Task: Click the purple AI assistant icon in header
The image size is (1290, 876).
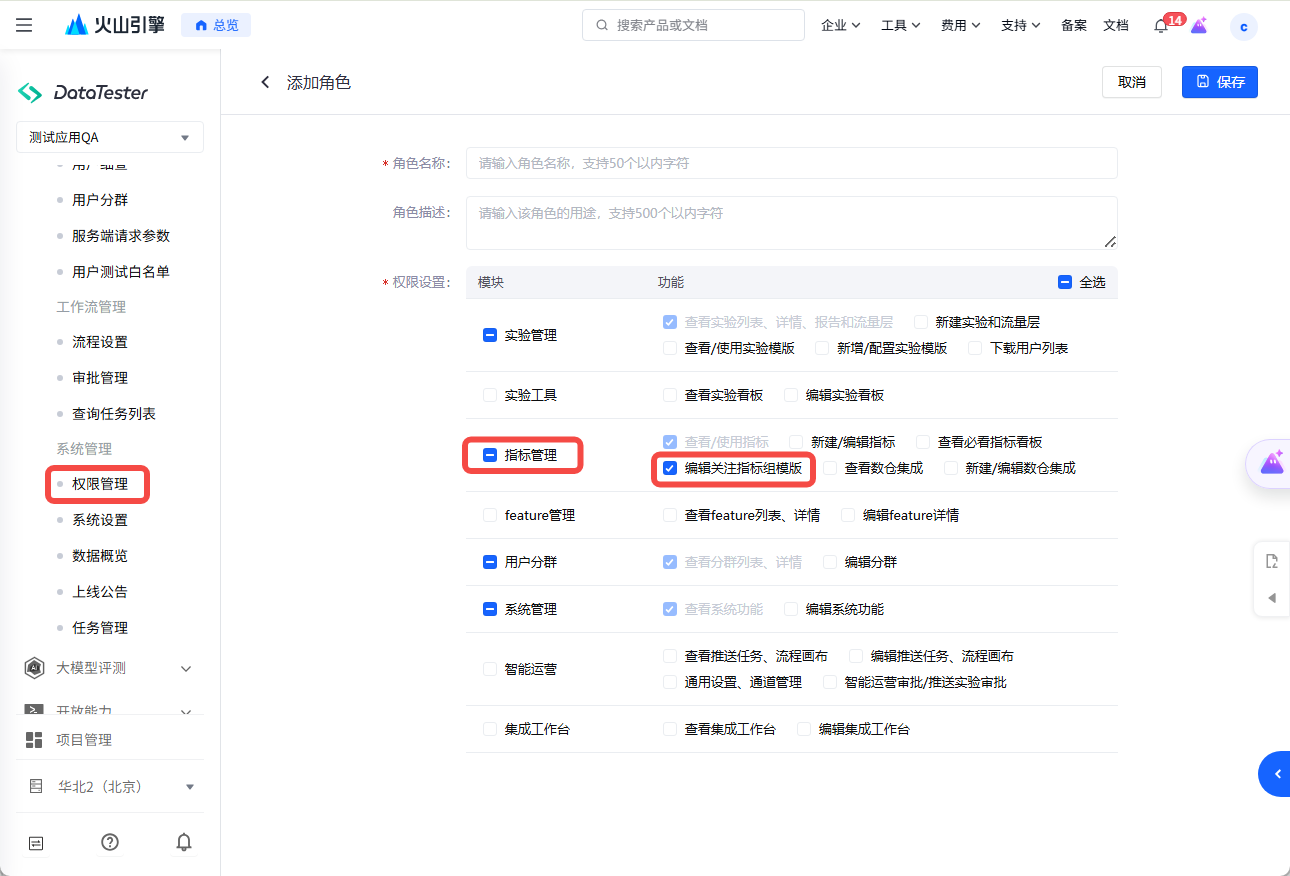Action: 1199,26
